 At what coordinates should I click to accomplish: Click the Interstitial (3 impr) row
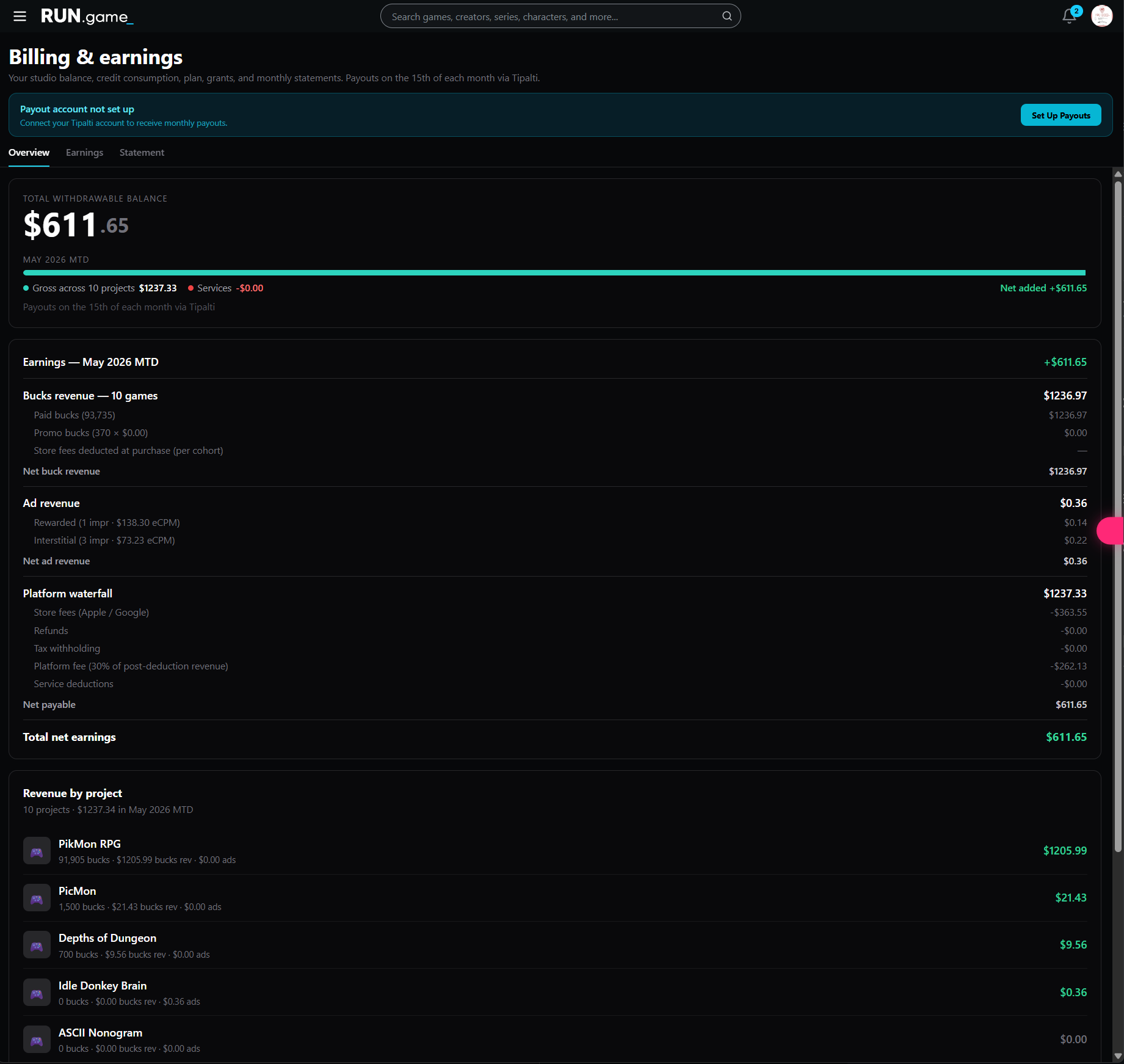(x=554, y=541)
